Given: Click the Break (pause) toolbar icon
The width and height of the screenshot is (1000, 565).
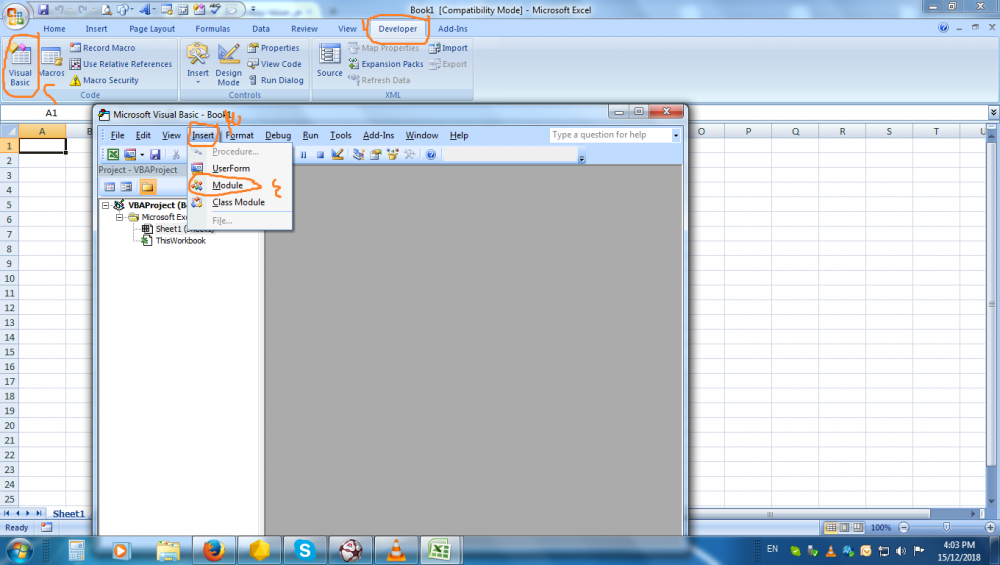Looking at the screenshot, I should click(x=304, y=154).
